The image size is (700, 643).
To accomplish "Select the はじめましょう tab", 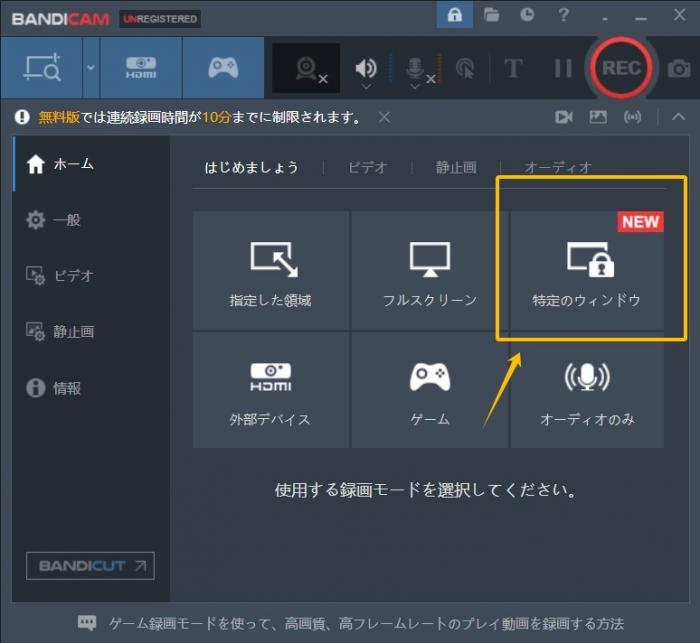I will [251, 167].
